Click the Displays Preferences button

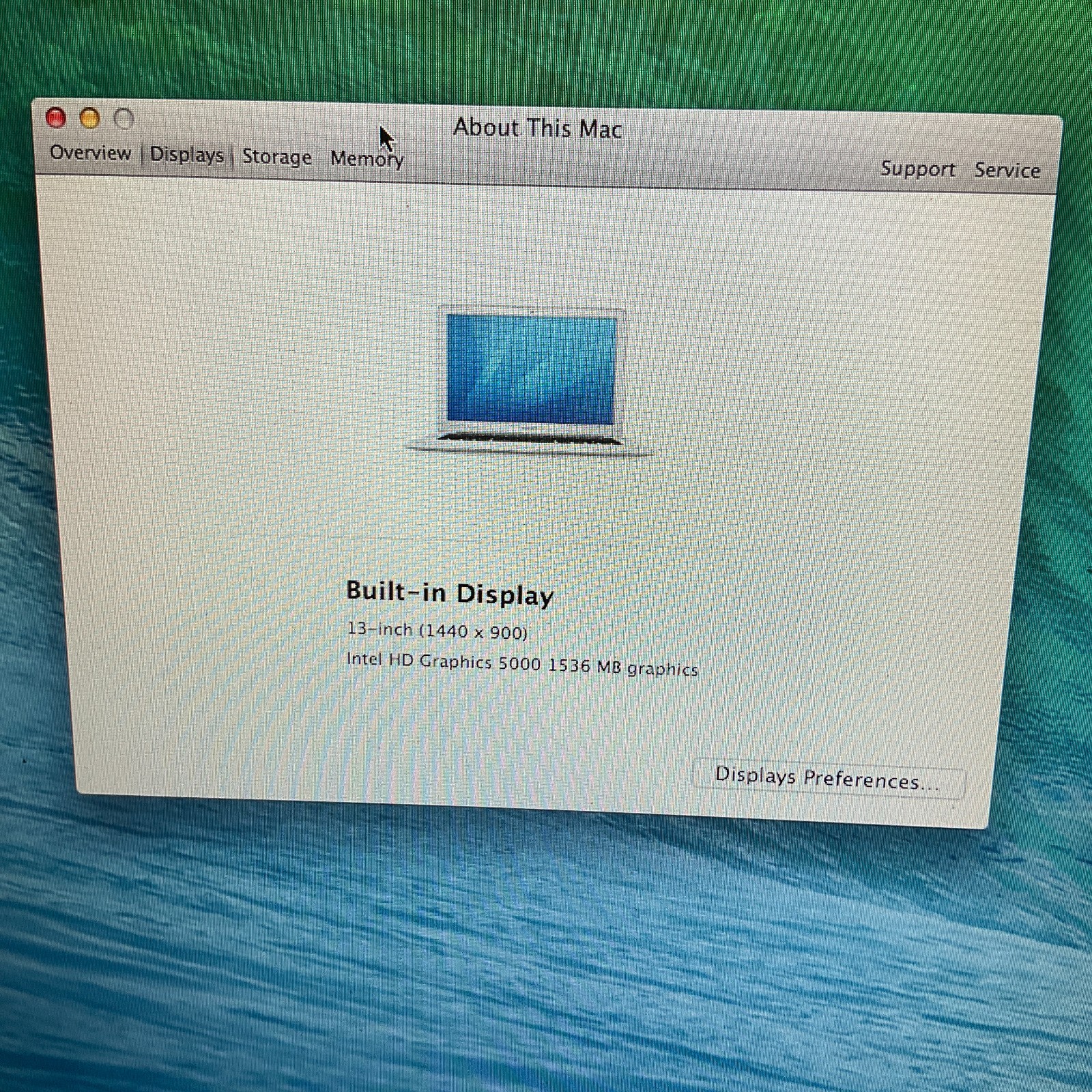click(829, 778)
